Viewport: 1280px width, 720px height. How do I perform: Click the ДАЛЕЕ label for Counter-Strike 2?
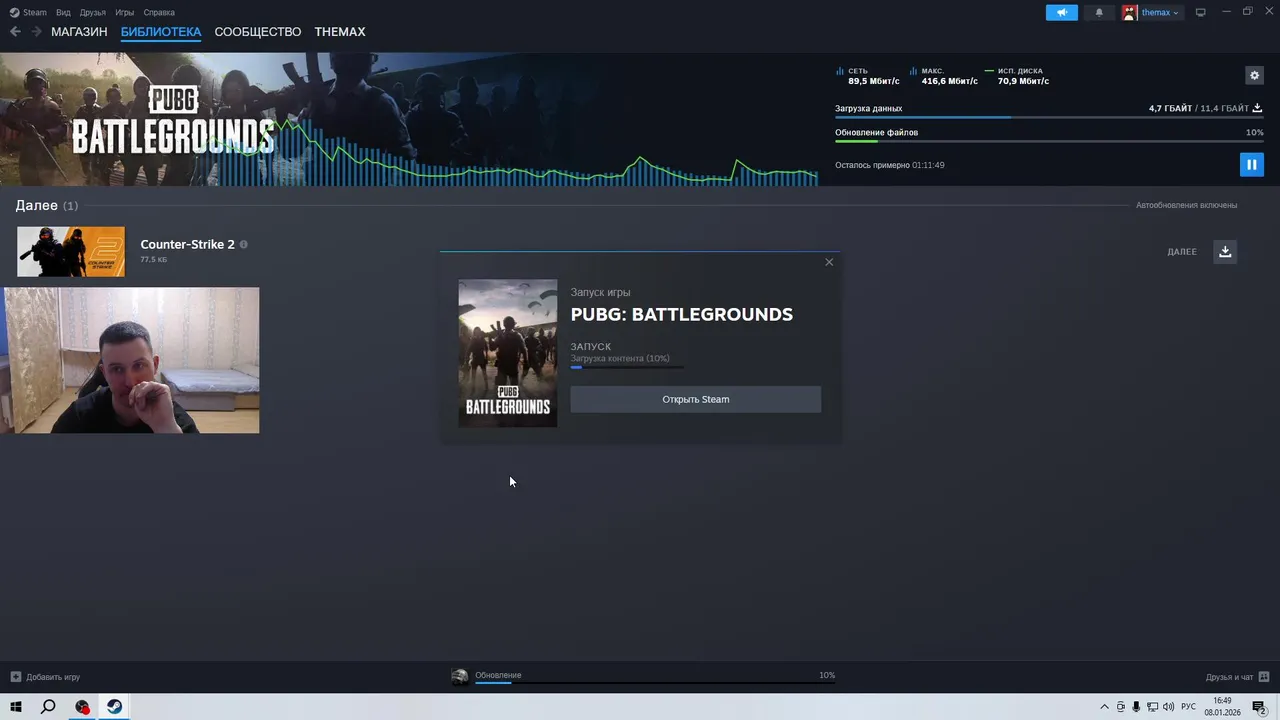pyautogui.click(x=1182, y=252)
